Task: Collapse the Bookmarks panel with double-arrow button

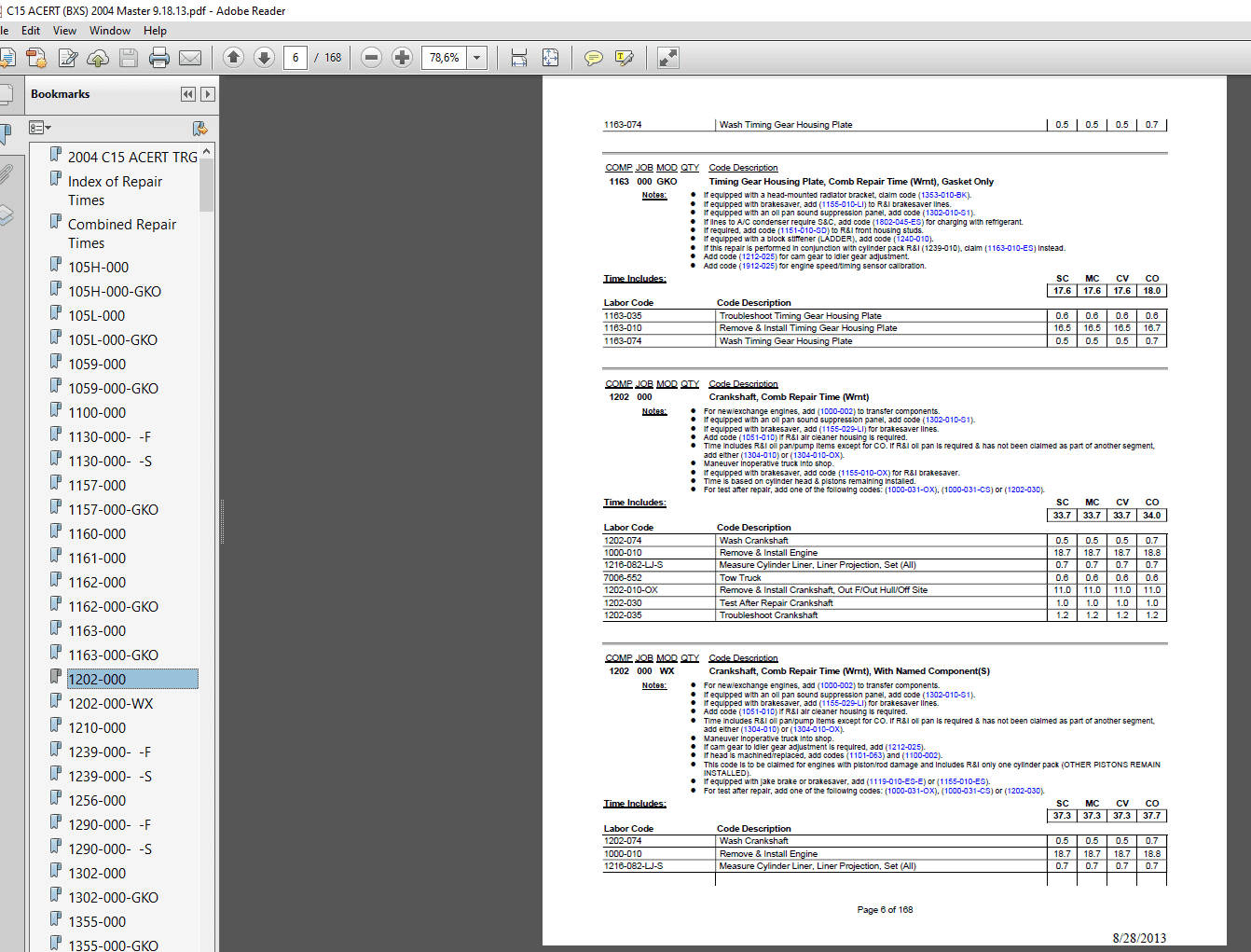Action: click(x=188, y=93)
